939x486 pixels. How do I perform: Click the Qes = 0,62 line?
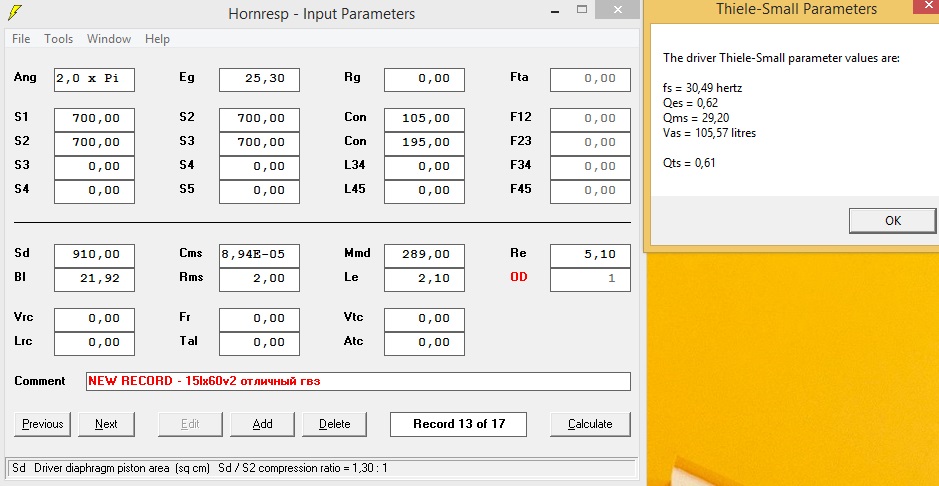click(x=690, y=103)
